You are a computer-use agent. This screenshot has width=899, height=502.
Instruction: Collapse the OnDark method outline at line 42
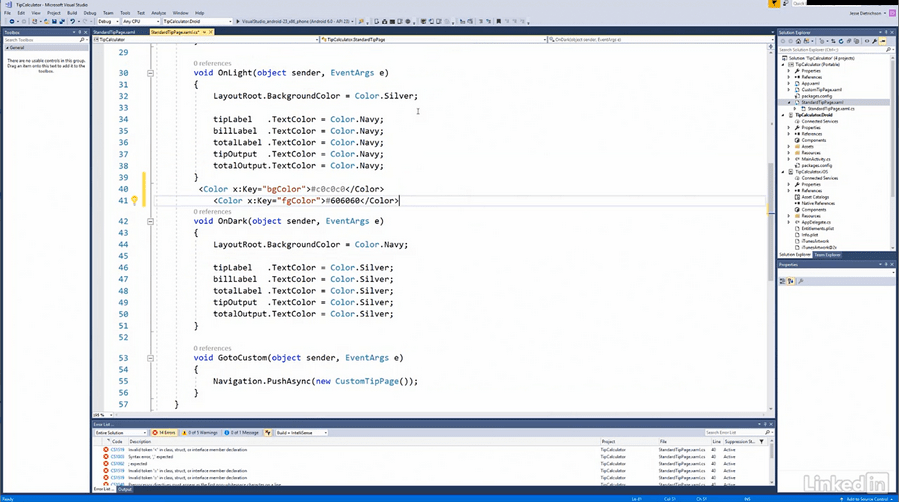150,221
